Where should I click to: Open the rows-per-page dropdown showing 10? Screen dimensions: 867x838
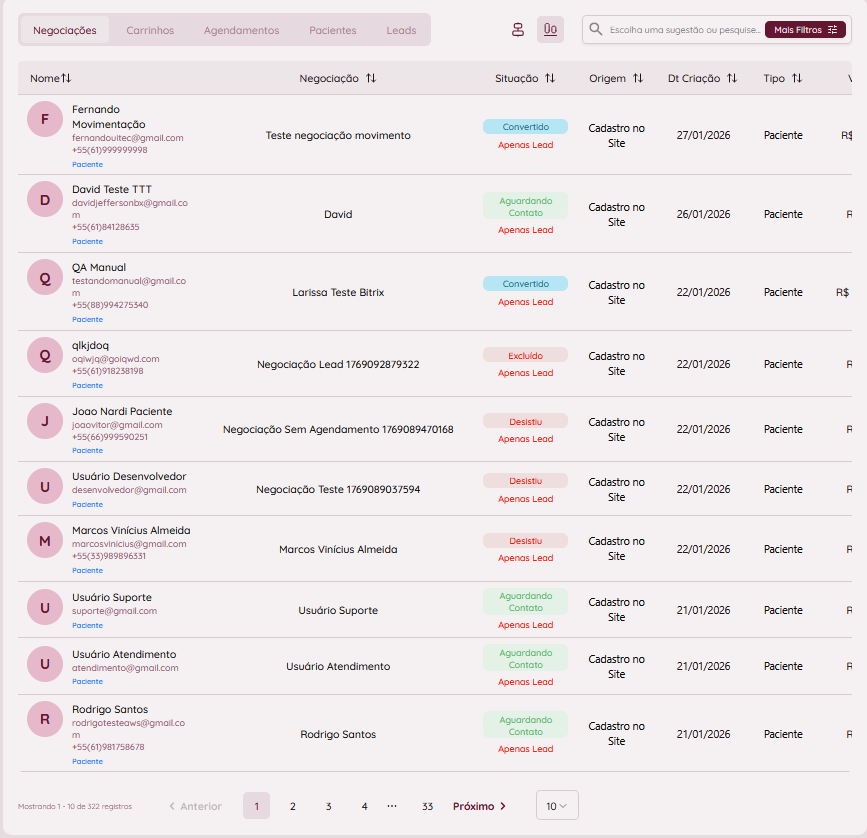[557, 806]
